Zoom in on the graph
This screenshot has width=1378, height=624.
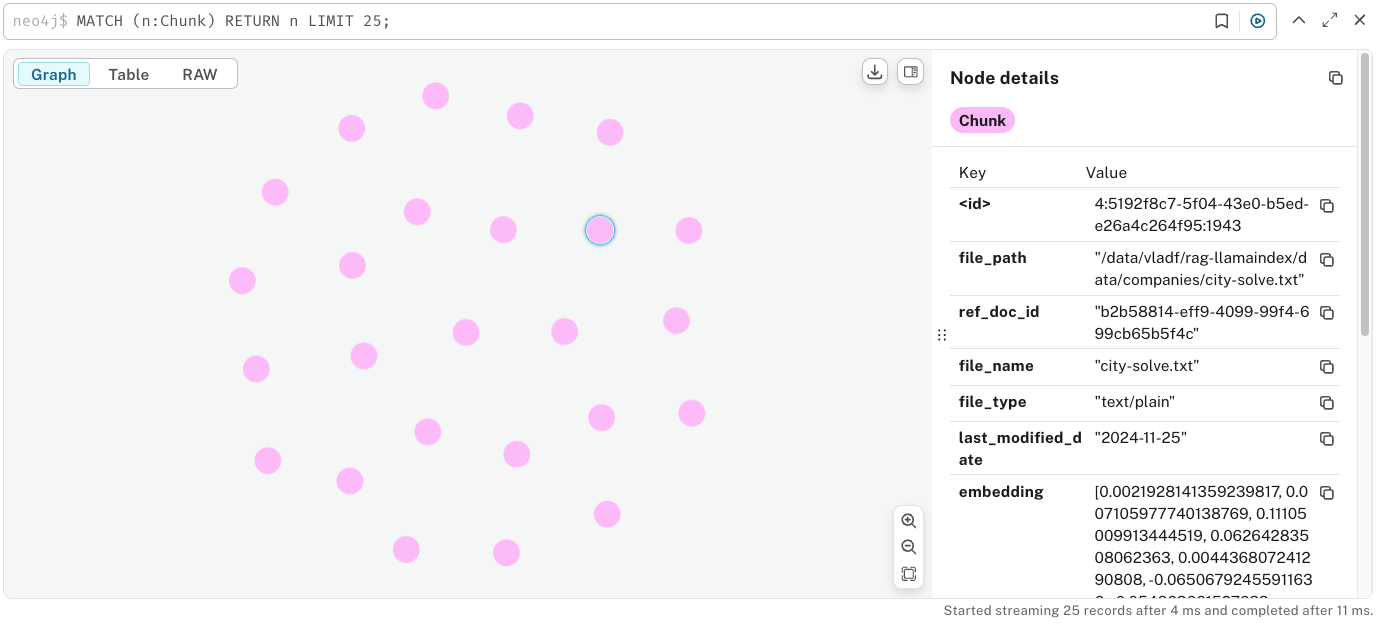[909, 521]
